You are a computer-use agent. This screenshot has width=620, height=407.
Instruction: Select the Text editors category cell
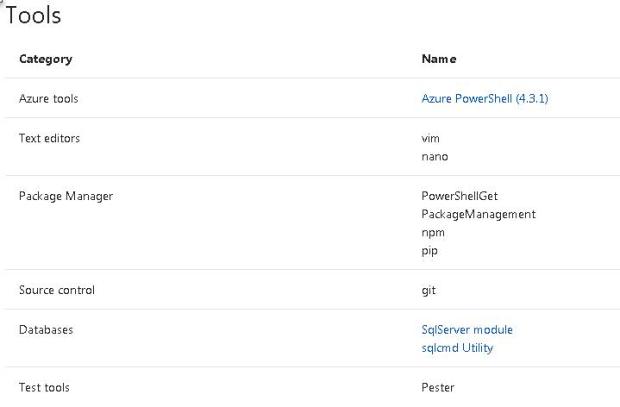49,138
